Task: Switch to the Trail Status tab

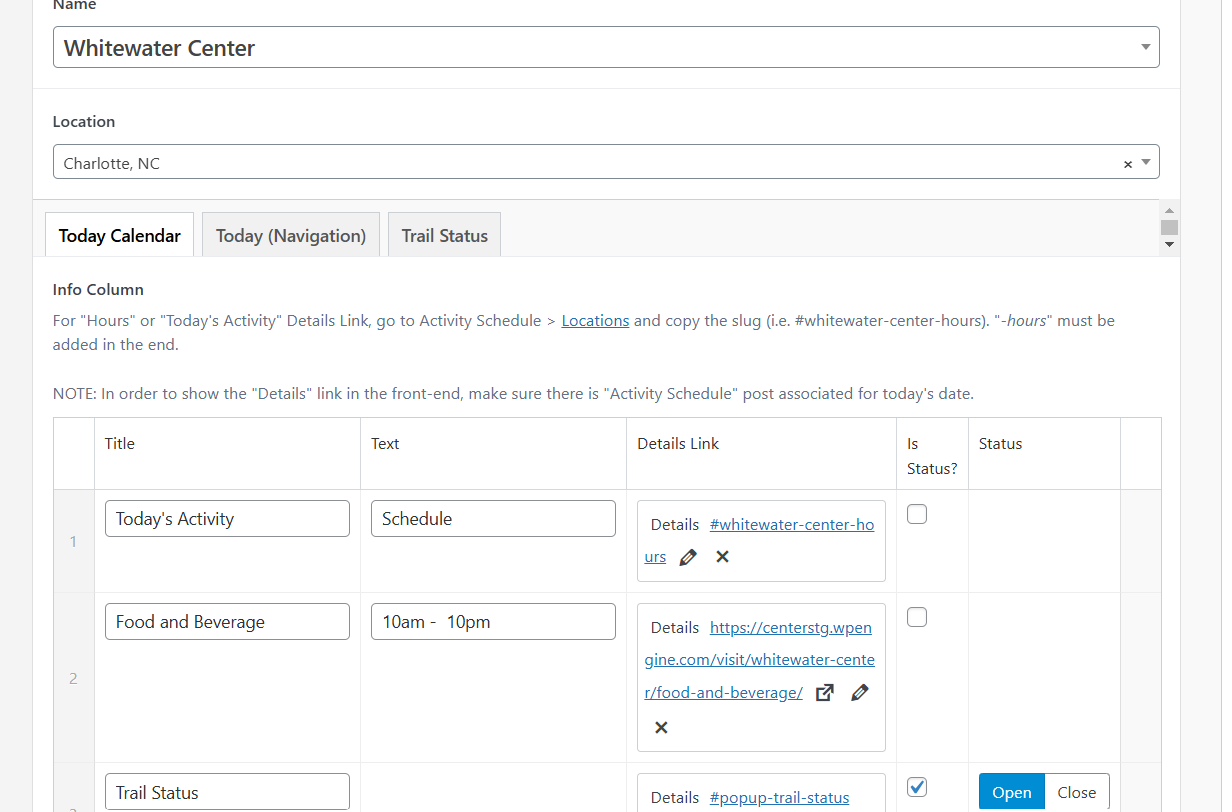Action: click(x=444, y=235)
